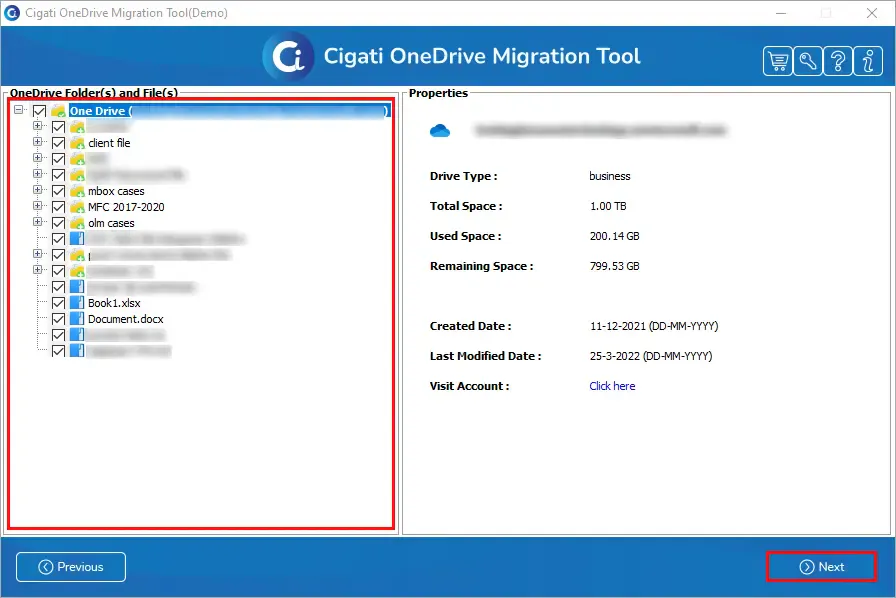Expand the olm cases folder

pyautogui.click(x=38, y=222)
